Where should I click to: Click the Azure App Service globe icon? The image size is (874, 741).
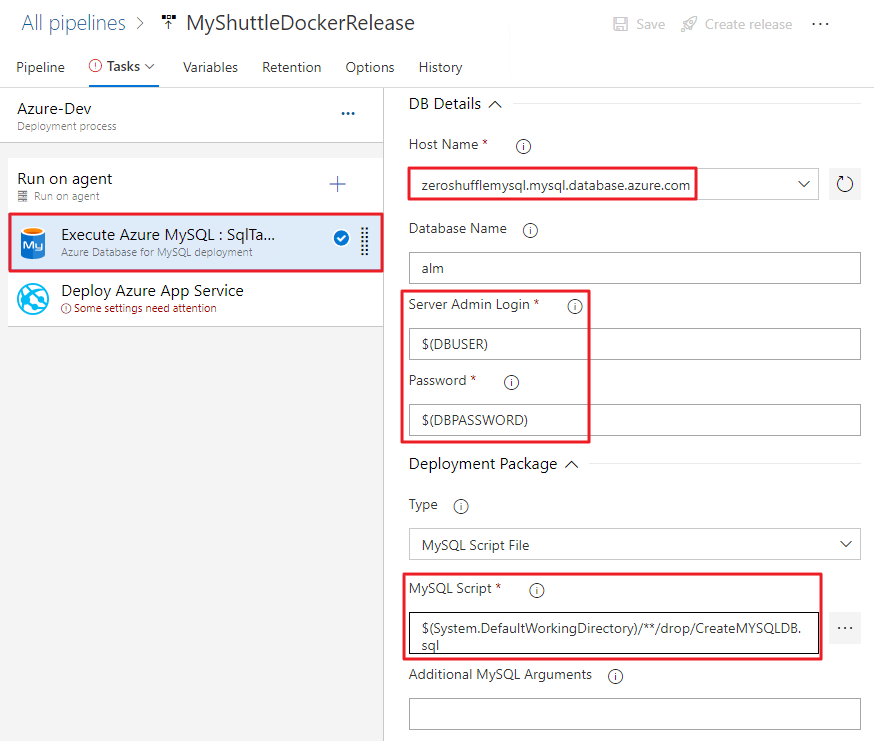tap(33, 299)
